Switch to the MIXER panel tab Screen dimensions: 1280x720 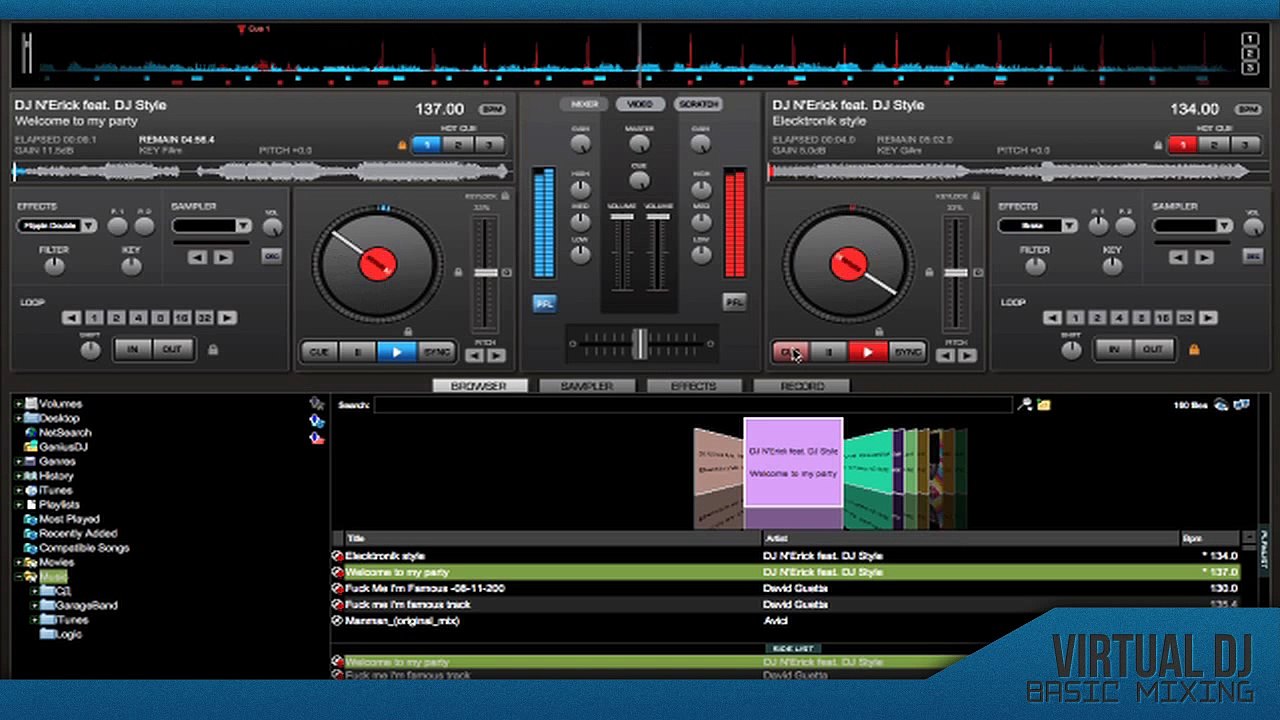[x=585, y=104]
